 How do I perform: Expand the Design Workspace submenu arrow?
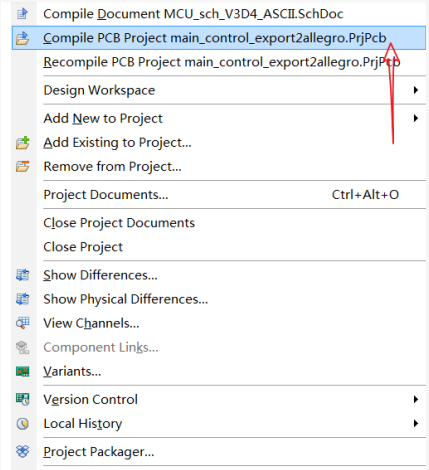(x=415, y=90)
